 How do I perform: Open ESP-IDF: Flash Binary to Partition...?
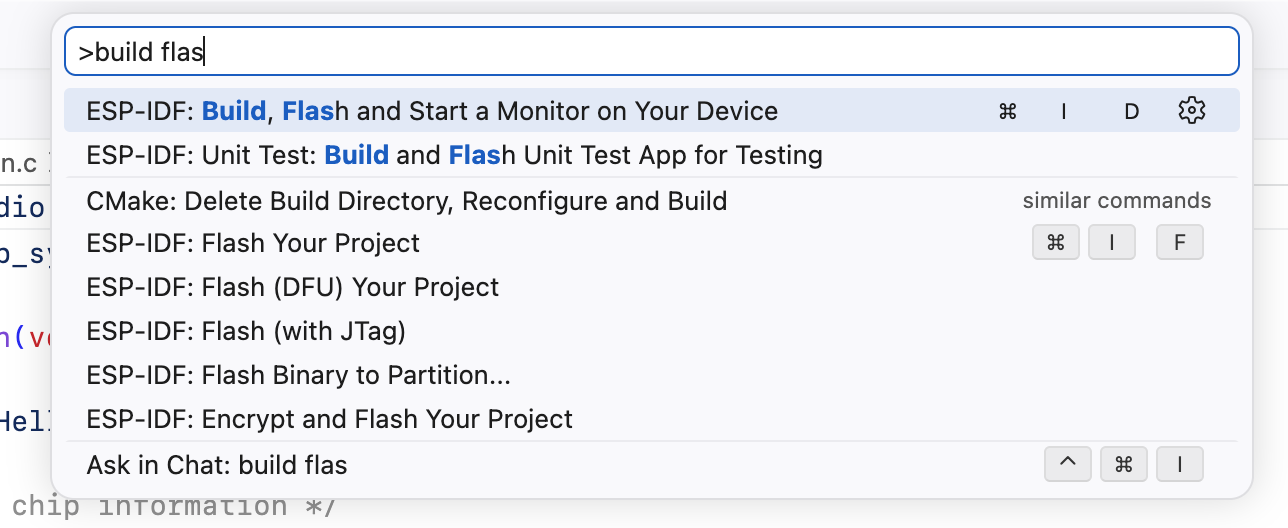[298, 375]
